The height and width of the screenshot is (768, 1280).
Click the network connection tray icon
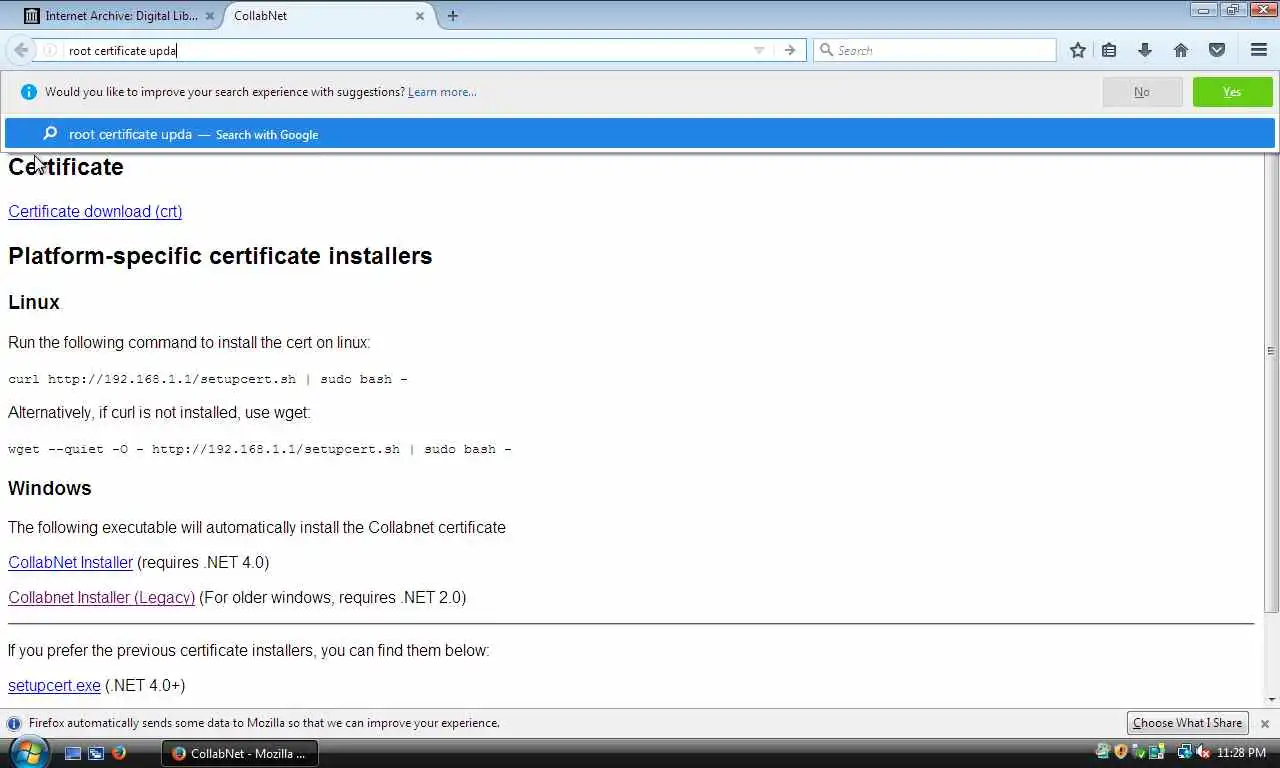click(x=1185, y=751)
